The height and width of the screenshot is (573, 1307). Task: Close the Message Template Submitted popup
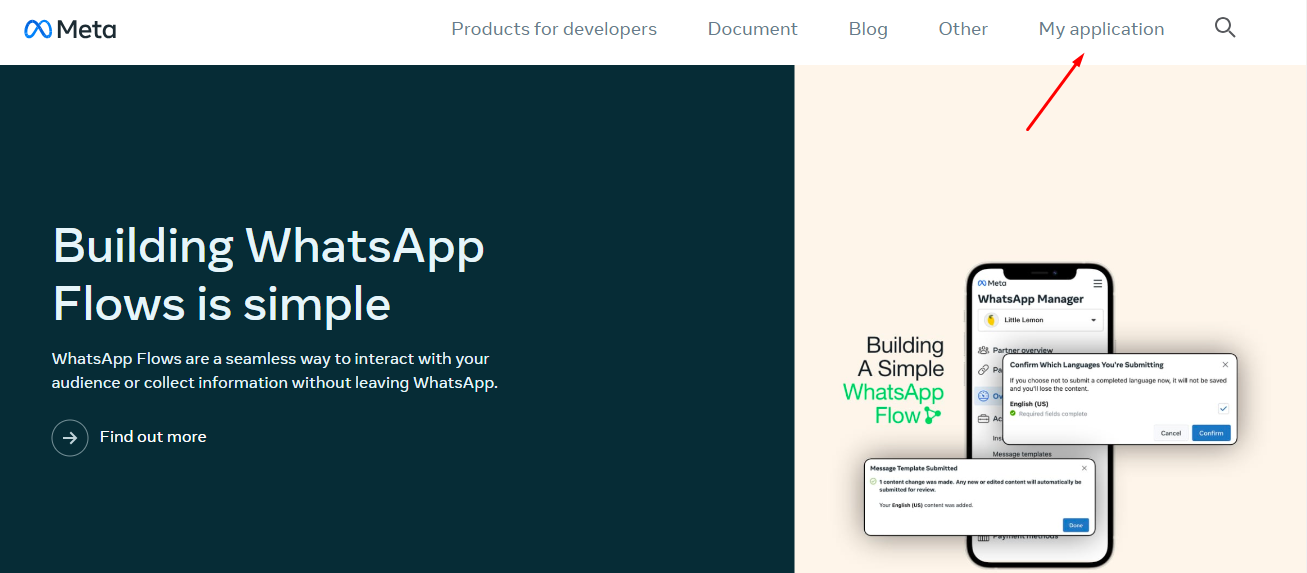coord(1084,468)
